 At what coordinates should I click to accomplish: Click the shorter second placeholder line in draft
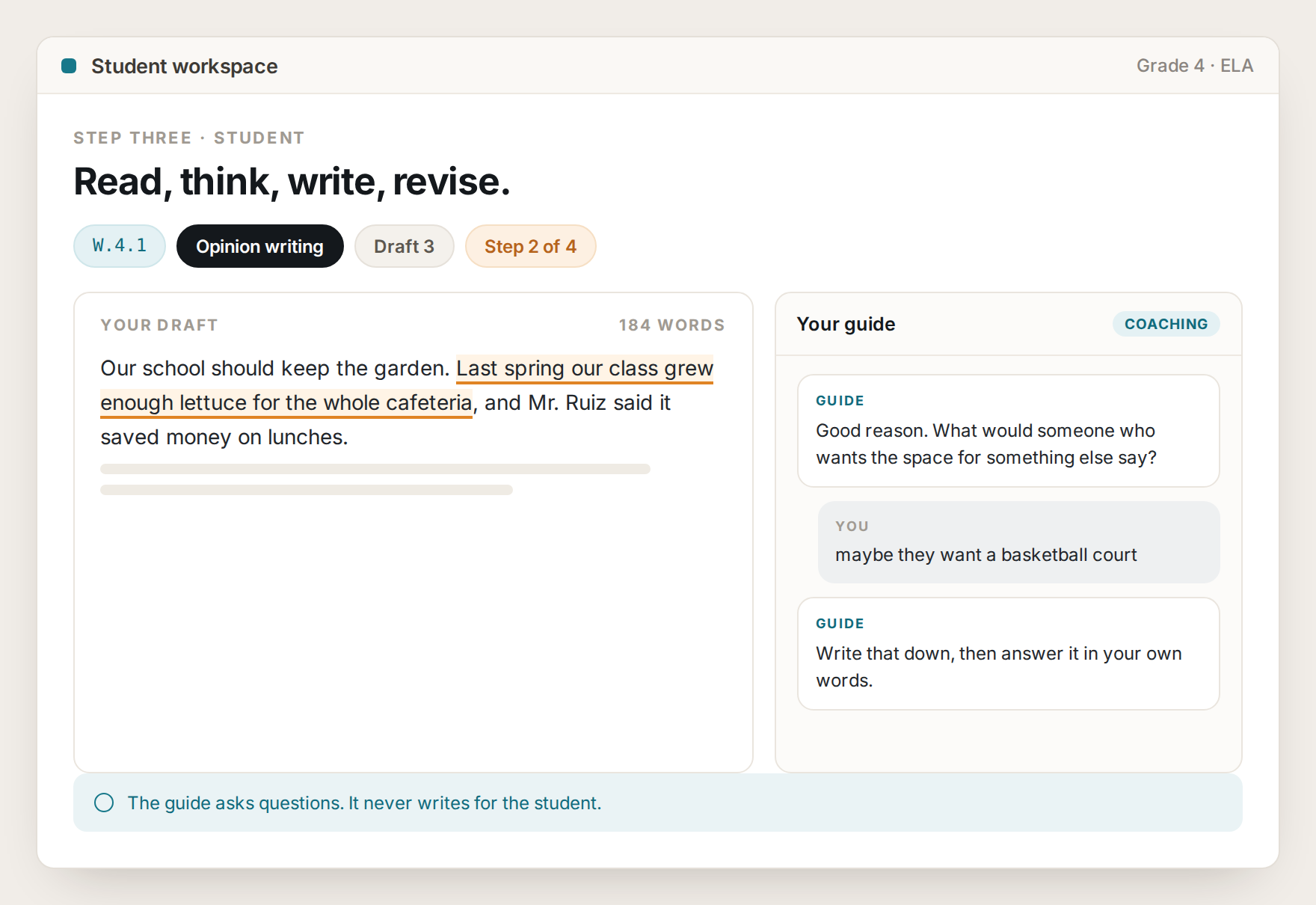(307, 490)
